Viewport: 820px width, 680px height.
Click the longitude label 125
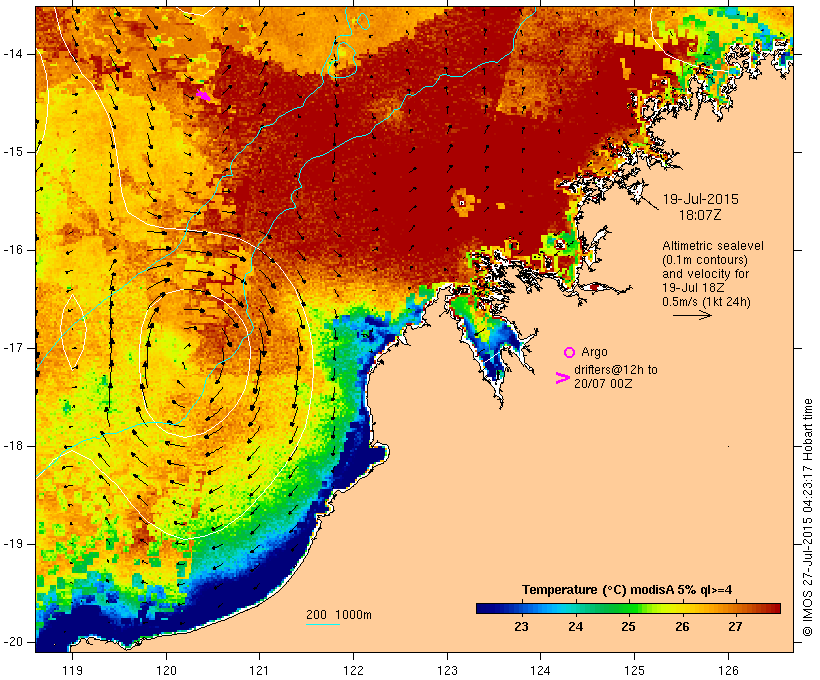coord(634,671)
